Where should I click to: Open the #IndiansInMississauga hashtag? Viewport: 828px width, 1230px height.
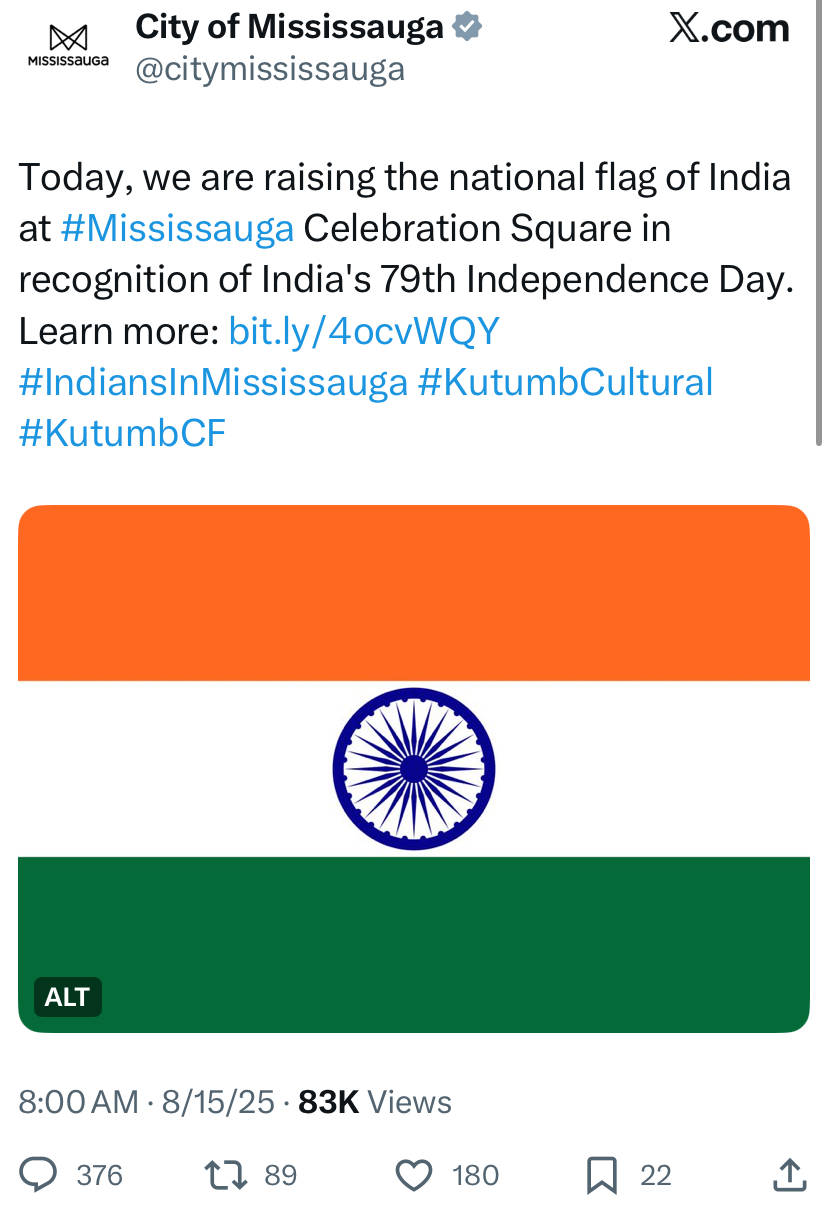click(214, 382)
